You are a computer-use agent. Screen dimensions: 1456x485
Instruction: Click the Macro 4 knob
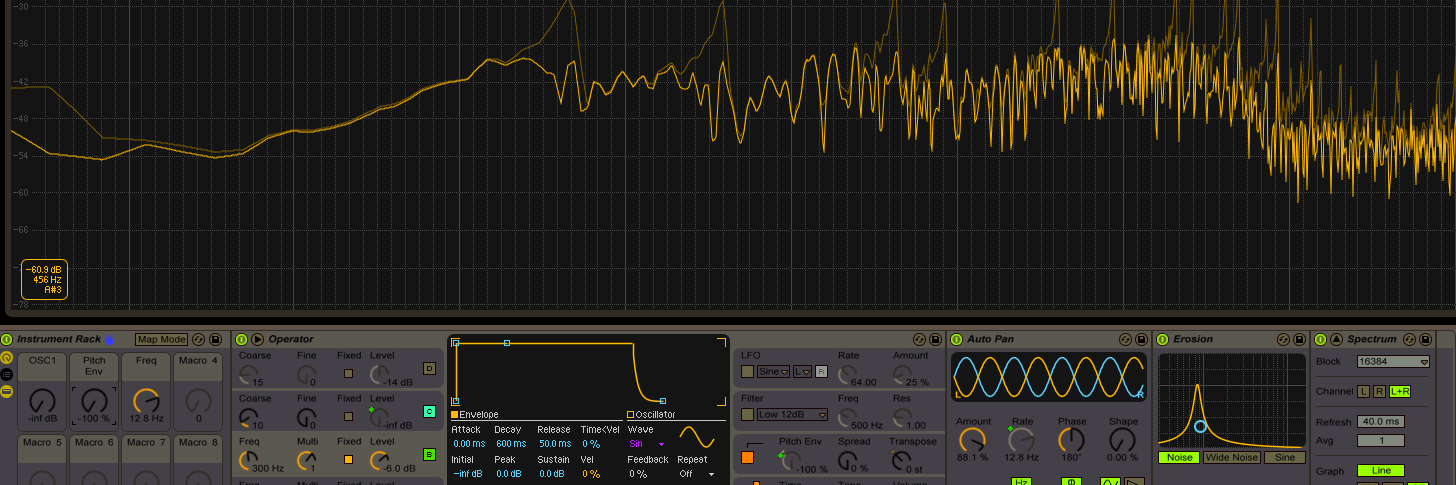[198, 402]
